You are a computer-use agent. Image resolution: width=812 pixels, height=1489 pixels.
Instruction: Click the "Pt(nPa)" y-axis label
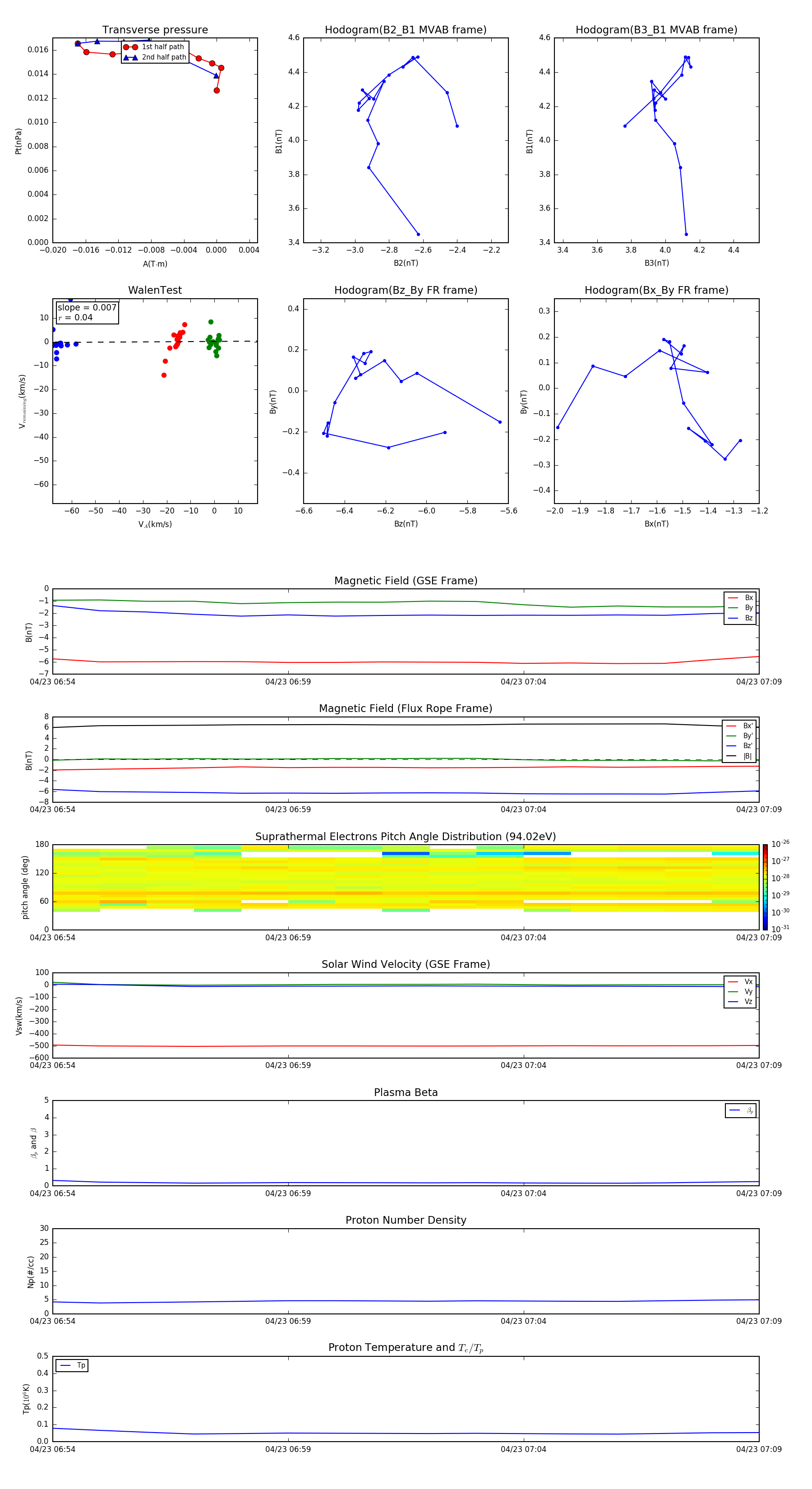pos(18,141)
